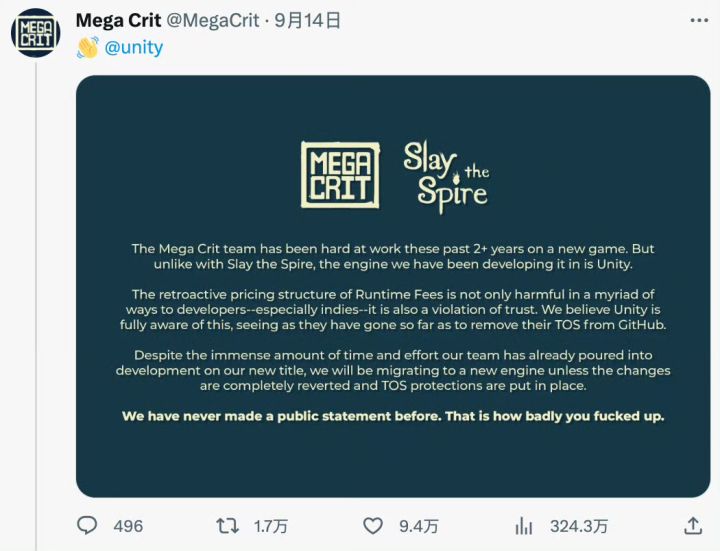The height and width of the screenshot is (551, 720).
Task: Like the tweet with heart icon
Action: click(x=372, y=525)
